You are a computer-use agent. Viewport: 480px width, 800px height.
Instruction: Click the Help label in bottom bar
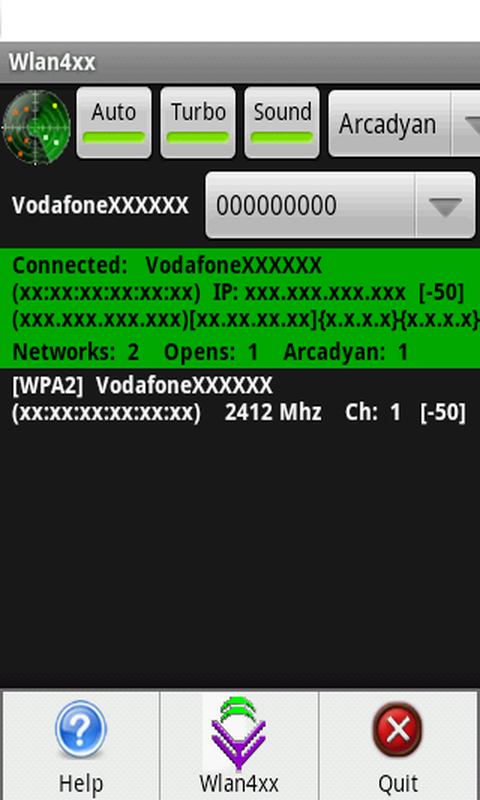pyautogui.click(x=81, y=784)
